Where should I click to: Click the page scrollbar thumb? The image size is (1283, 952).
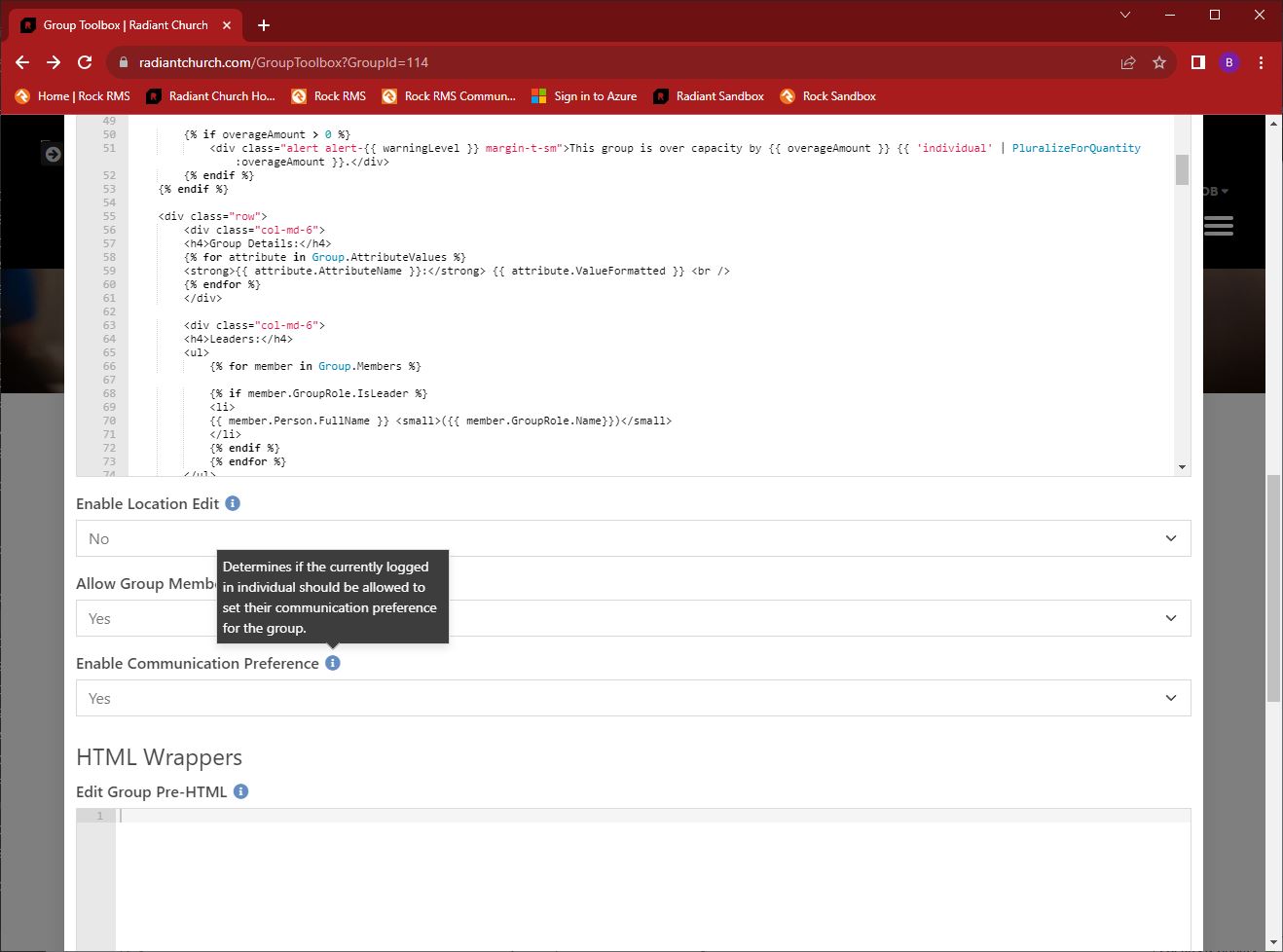click(1273, 587)
